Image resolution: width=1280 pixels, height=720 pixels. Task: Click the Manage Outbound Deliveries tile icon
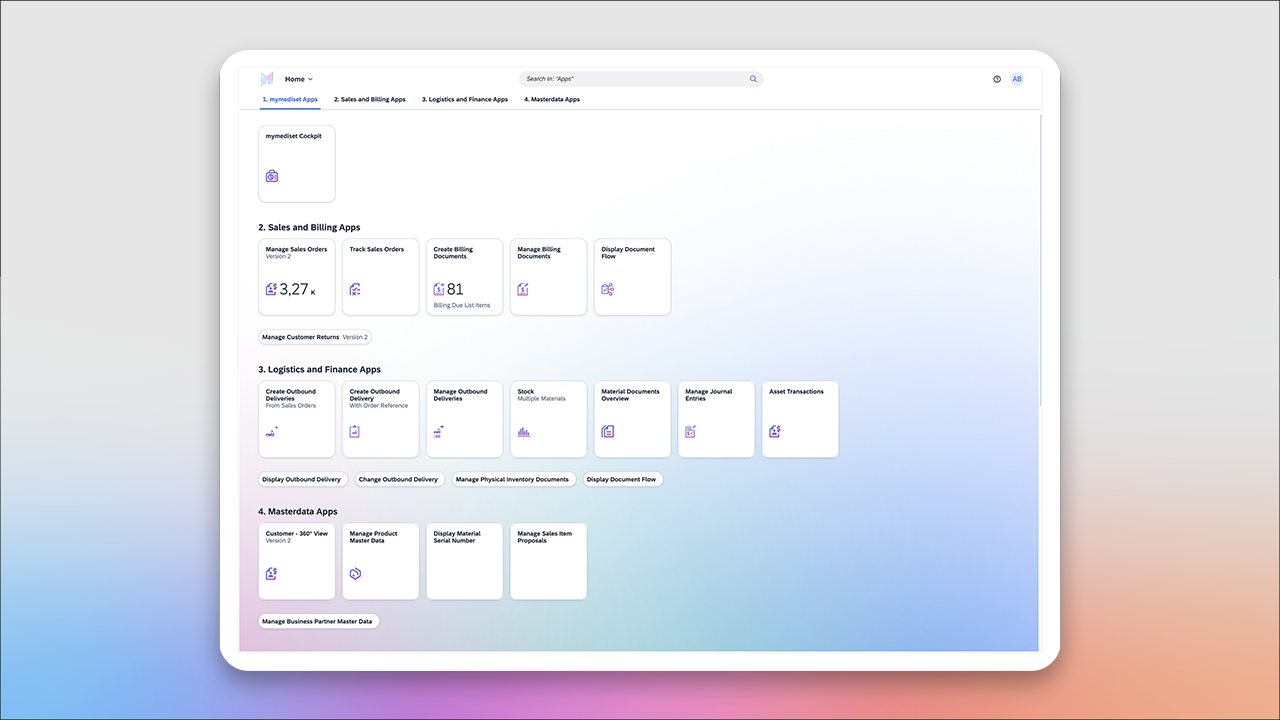(x=439, y=431)
